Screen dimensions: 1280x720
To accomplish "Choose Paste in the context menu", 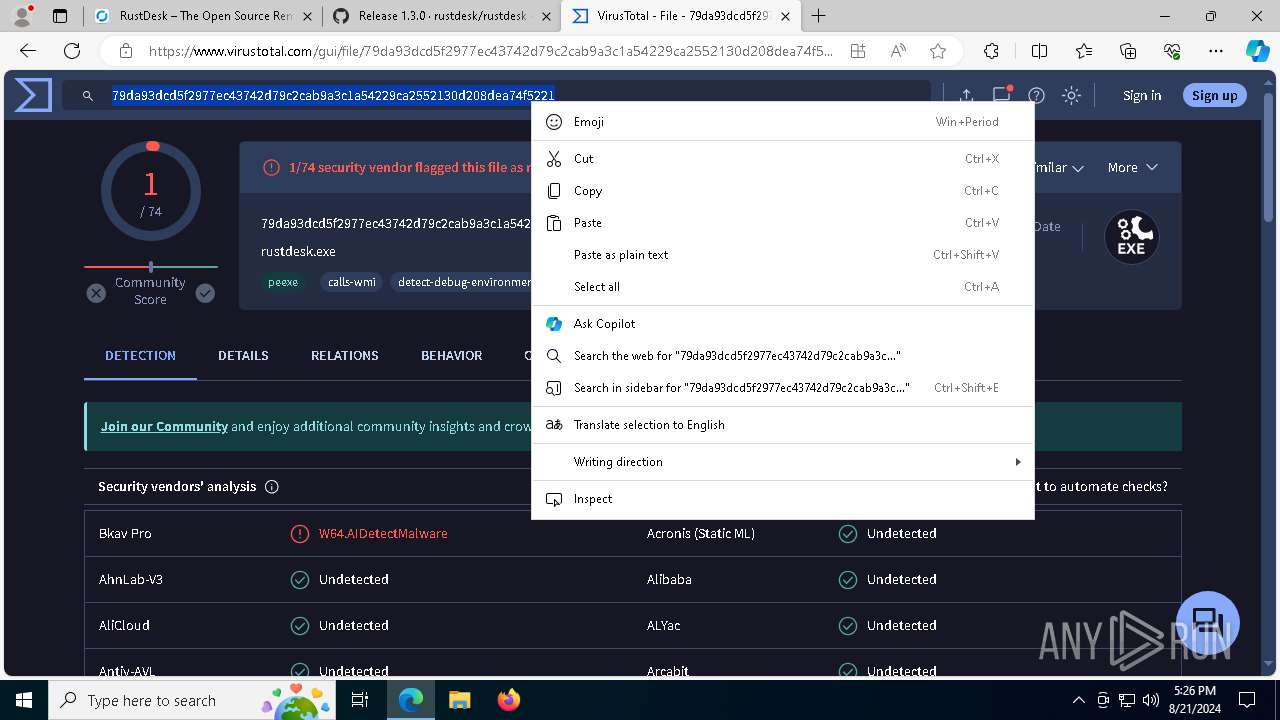I will click(x=782, y=223).
